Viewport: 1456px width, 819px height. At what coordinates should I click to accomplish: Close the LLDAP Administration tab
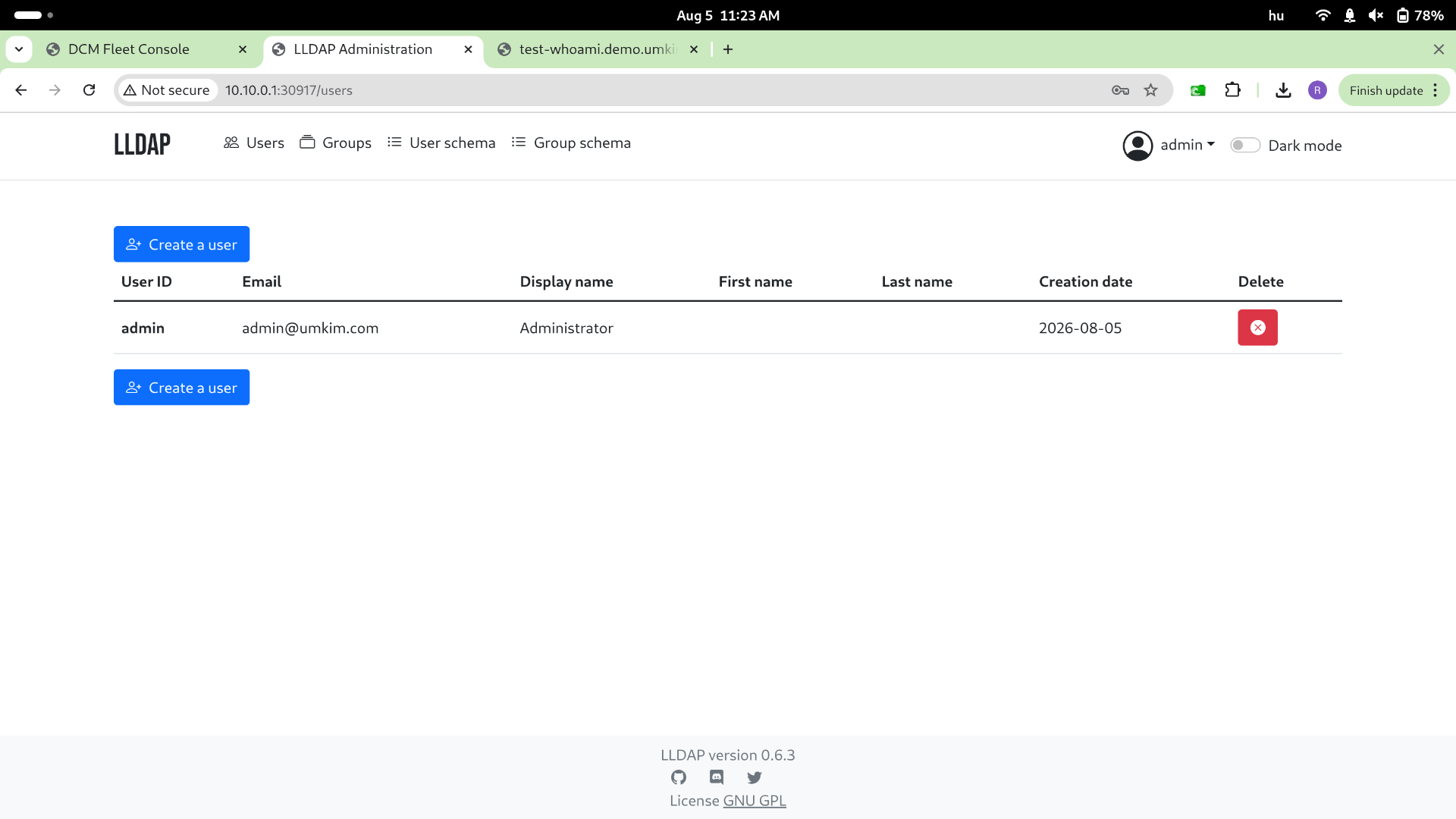tap(469, 49)
